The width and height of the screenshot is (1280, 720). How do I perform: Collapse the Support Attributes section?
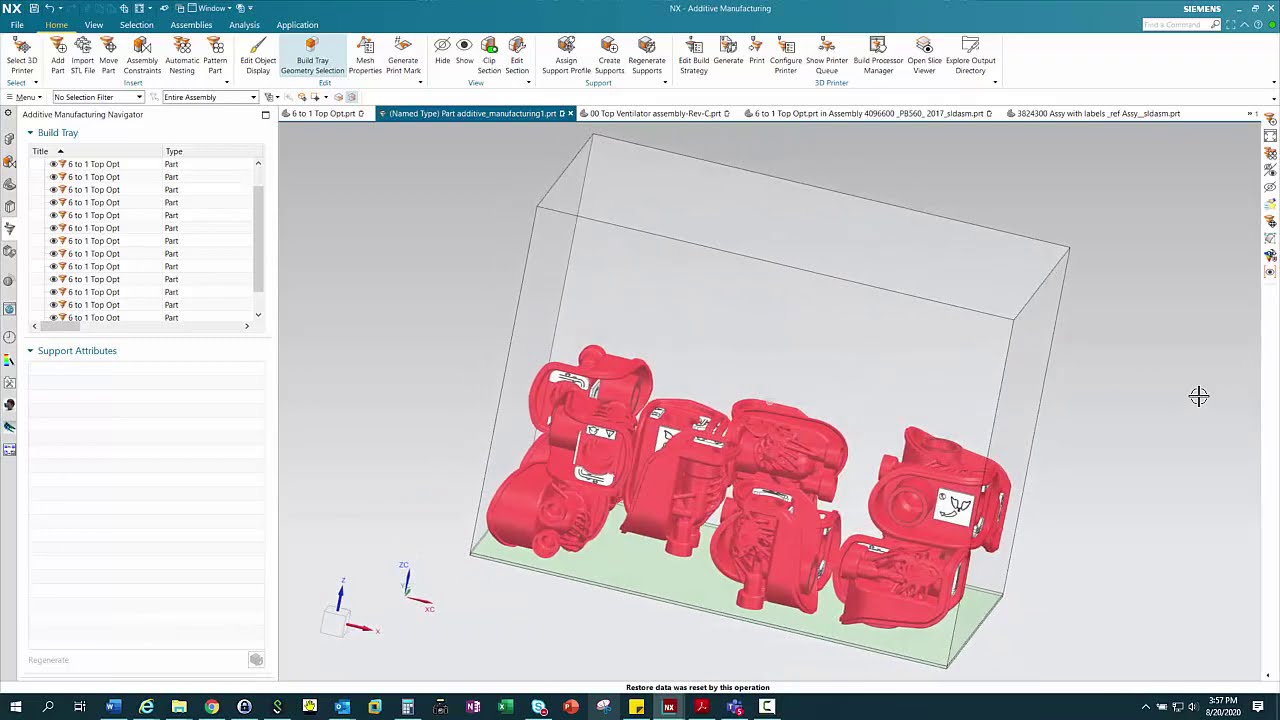pos(30,351)
